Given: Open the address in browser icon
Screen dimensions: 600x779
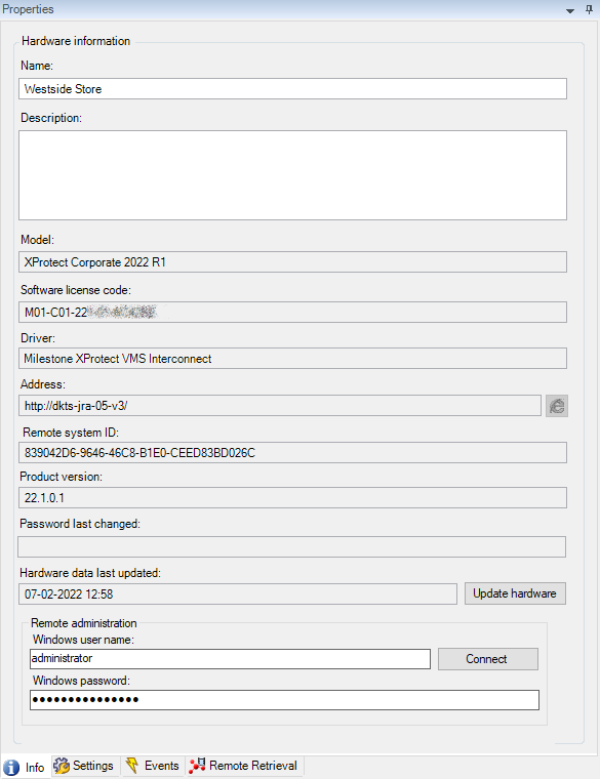Looking at the screenshot, I should coord(557,405).
